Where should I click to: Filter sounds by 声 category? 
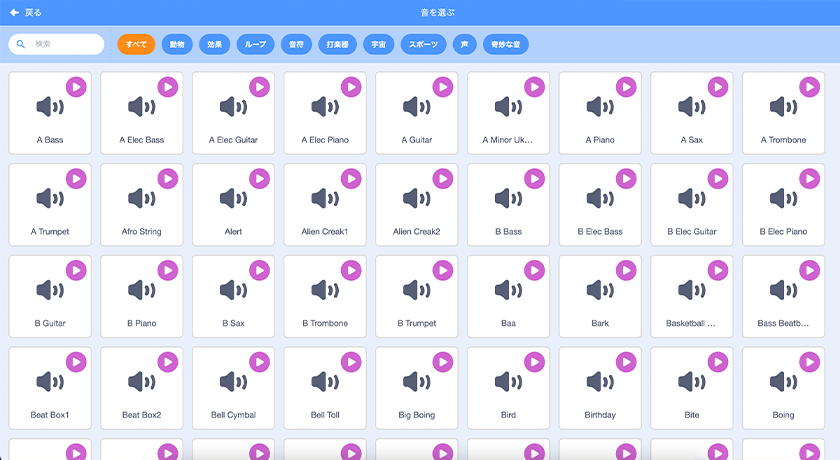point(464,44)
